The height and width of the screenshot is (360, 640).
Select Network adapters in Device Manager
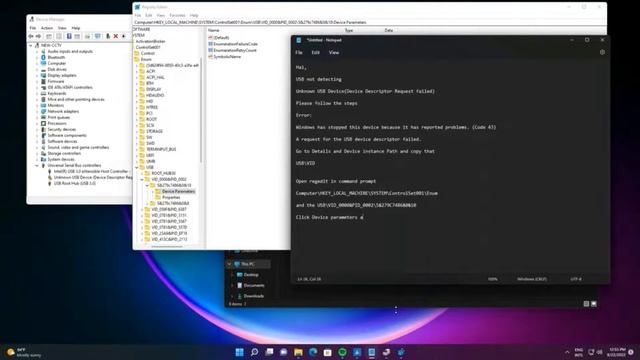coord(63,111)
